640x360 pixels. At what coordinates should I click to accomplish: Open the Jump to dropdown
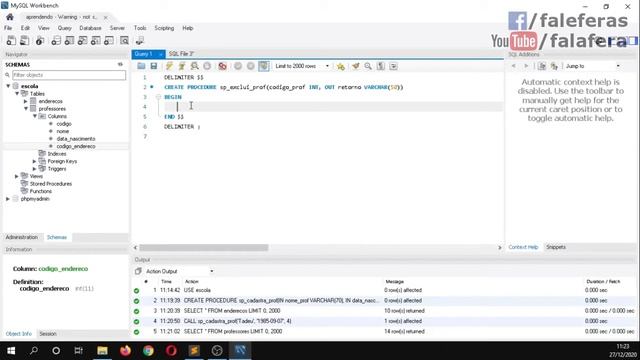[593, 66]
